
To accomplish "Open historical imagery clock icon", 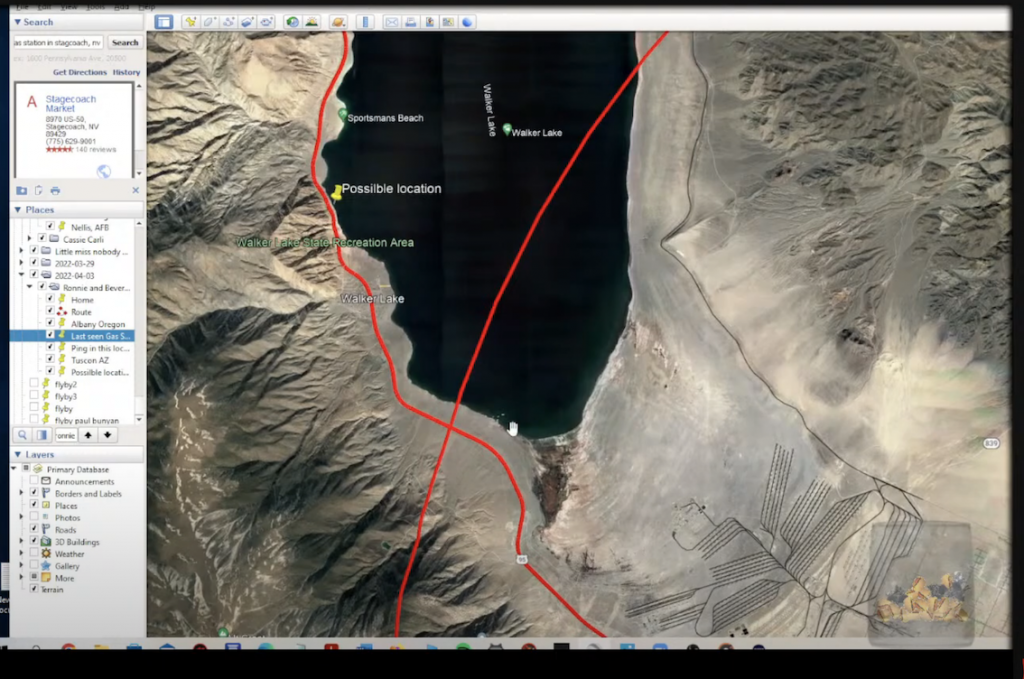I will click(292, 22).
